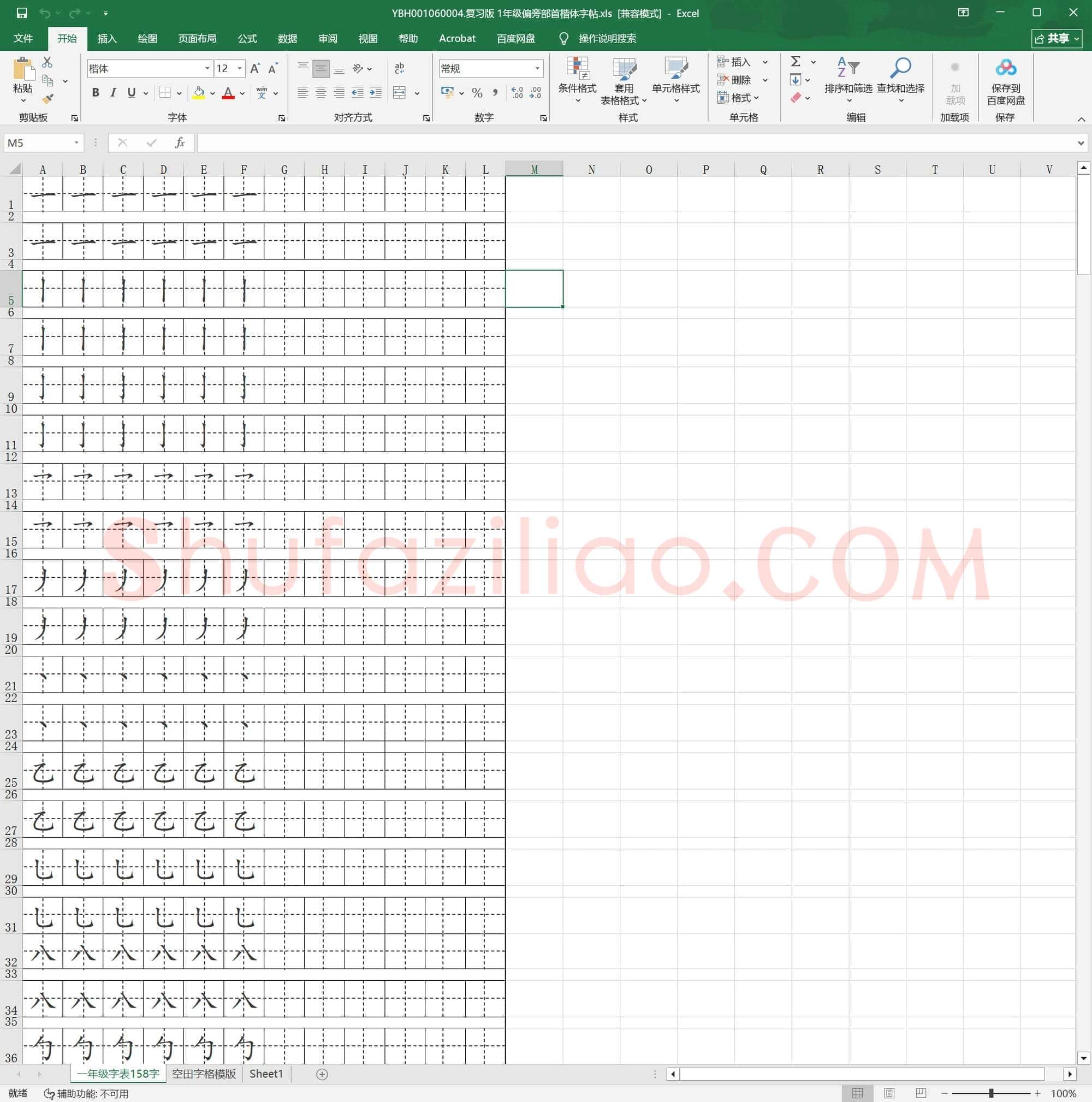Switch to the 空田字格模版 sheet tab
The width and height of the screenshot is (1092, 1102).
(x=204, y=1074)
